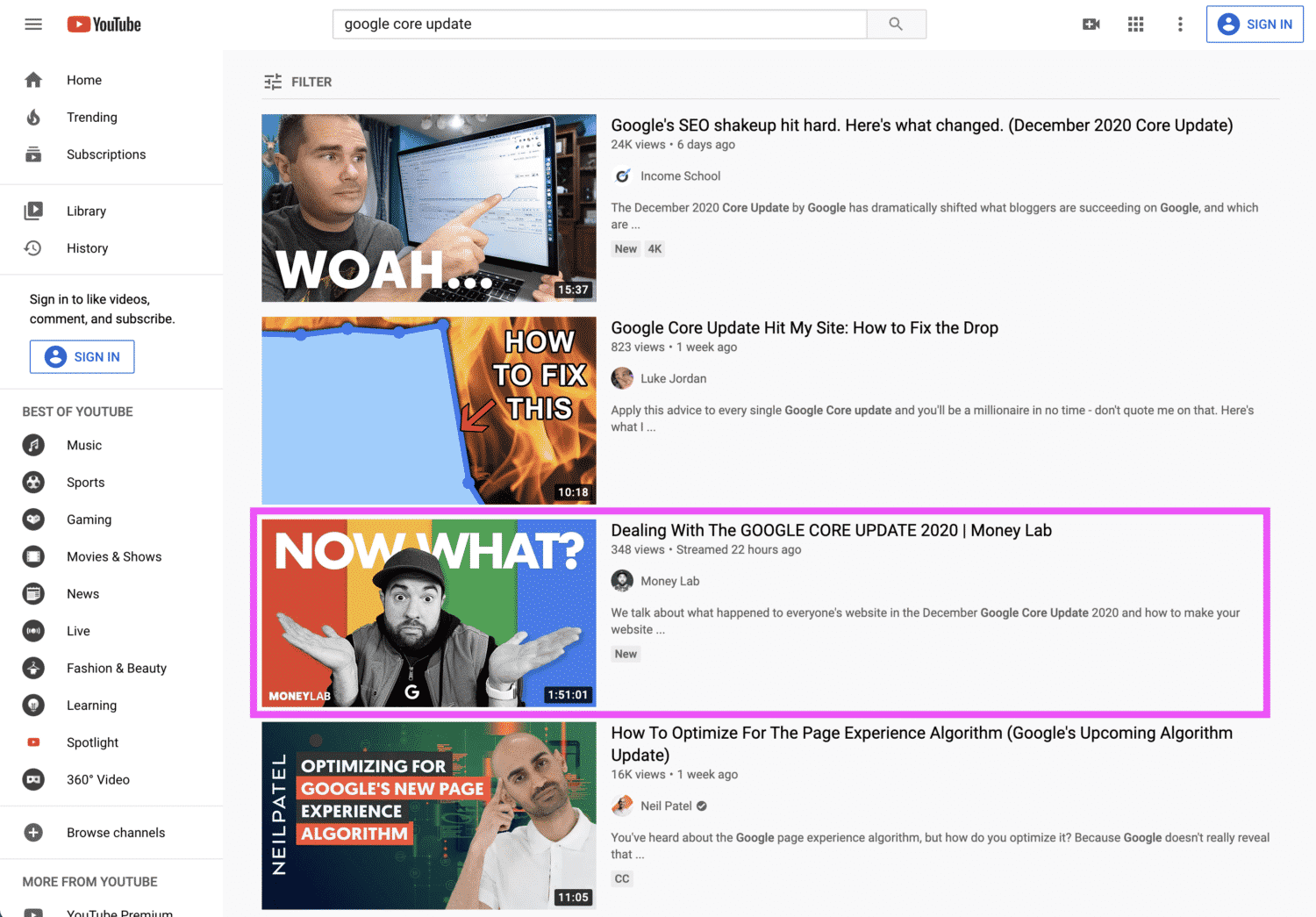Click the Neil Patel channel avatar
The image size is (1316, 917).
point(622,806)
